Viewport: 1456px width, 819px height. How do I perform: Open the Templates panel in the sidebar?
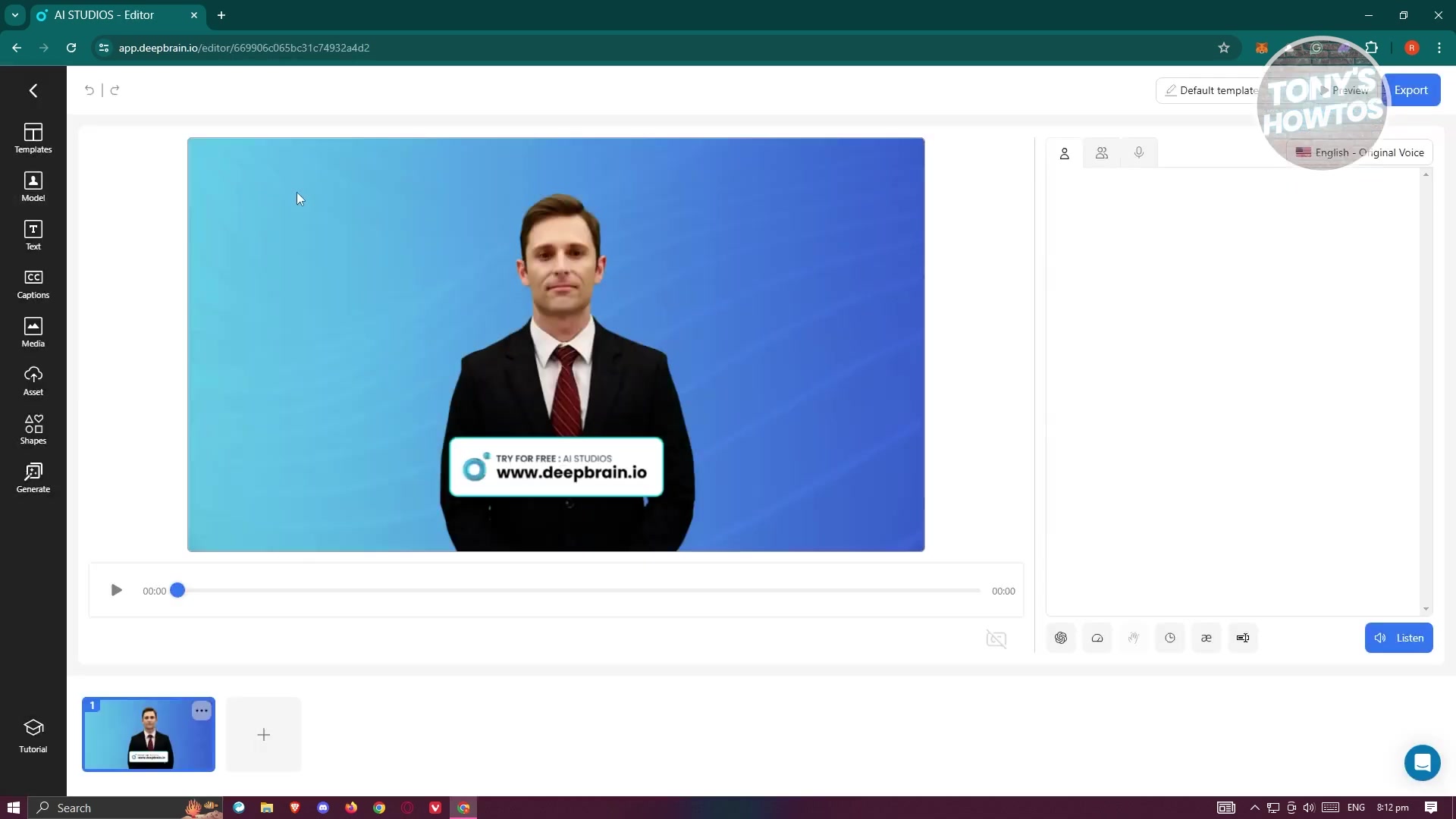33,138
